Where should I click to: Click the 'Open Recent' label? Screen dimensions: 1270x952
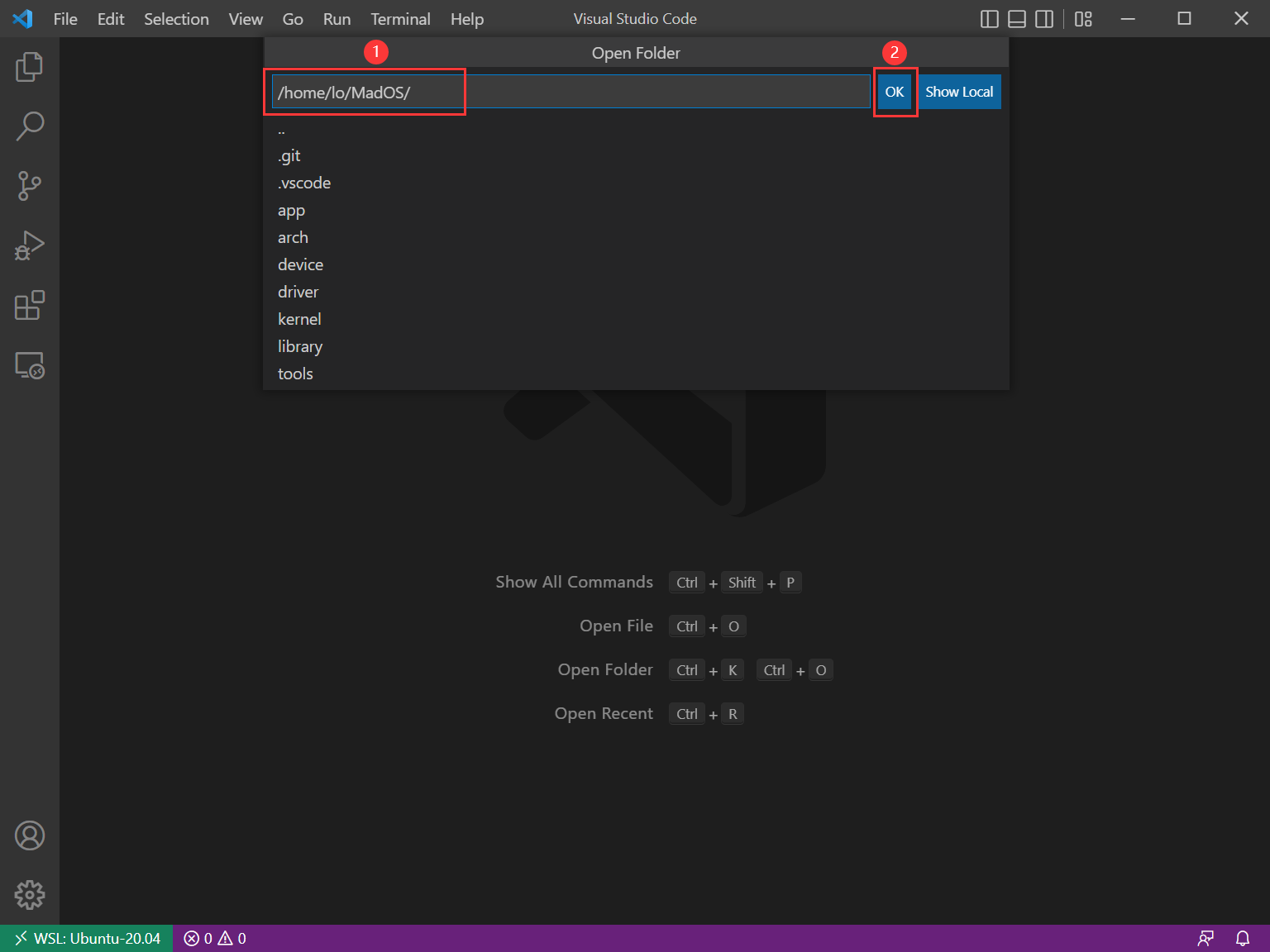604,713
